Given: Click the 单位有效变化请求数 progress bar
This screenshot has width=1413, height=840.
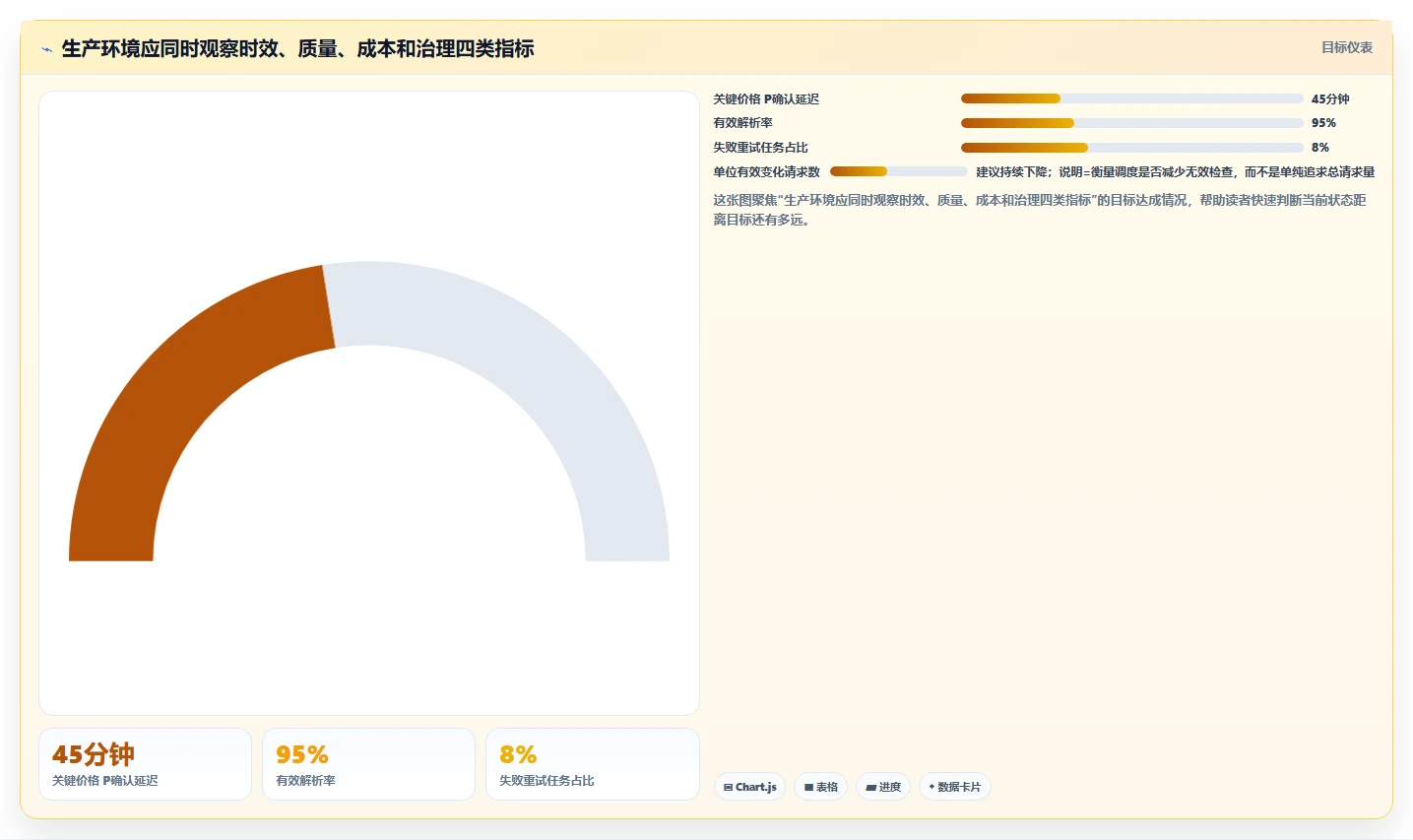Looking at the screenshot, I should [898, 171].
